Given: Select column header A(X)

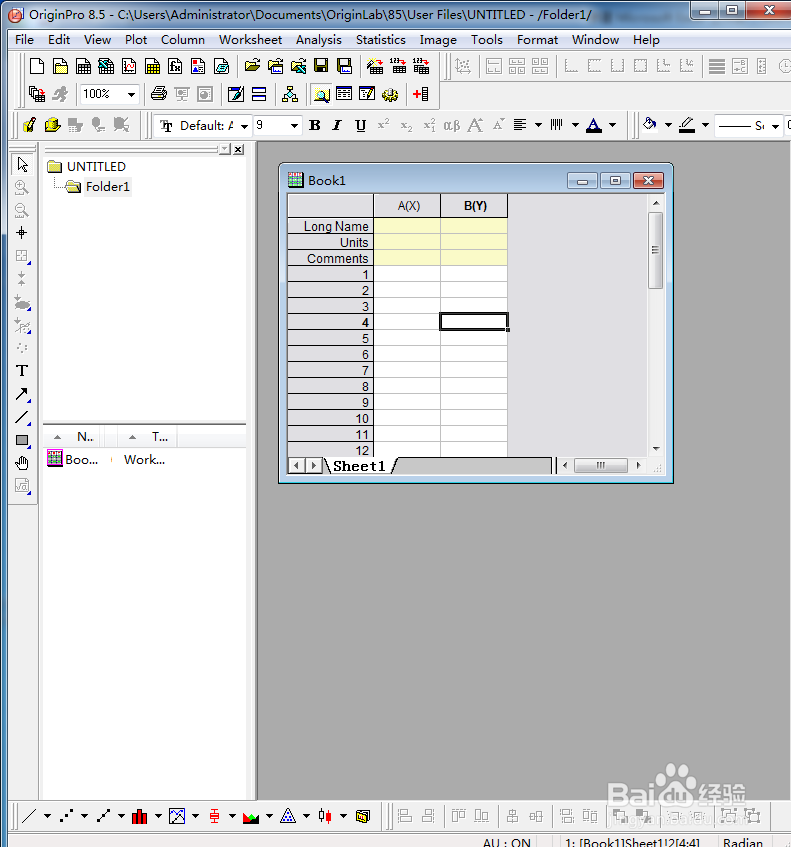Looking at the screenshot, I should click(407, 206).
